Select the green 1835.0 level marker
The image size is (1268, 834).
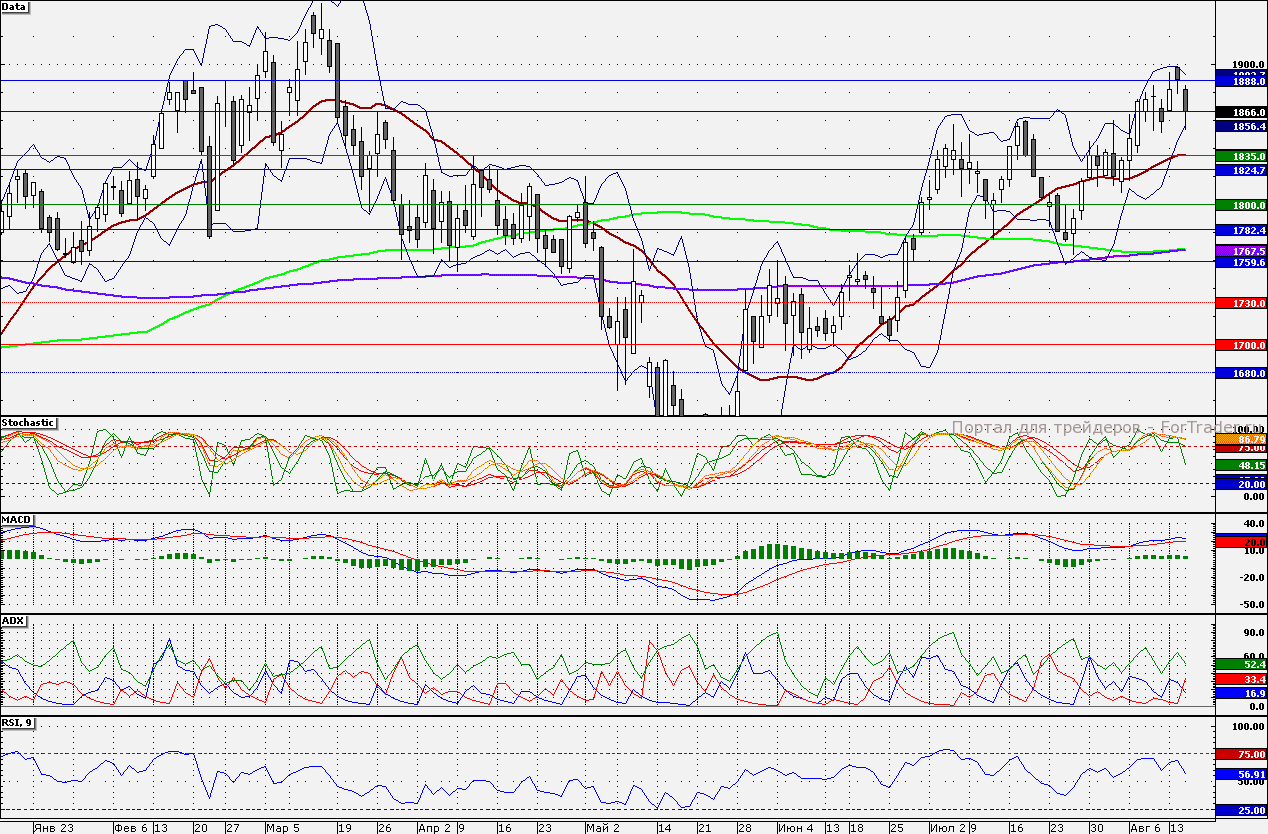point(1240,157)
